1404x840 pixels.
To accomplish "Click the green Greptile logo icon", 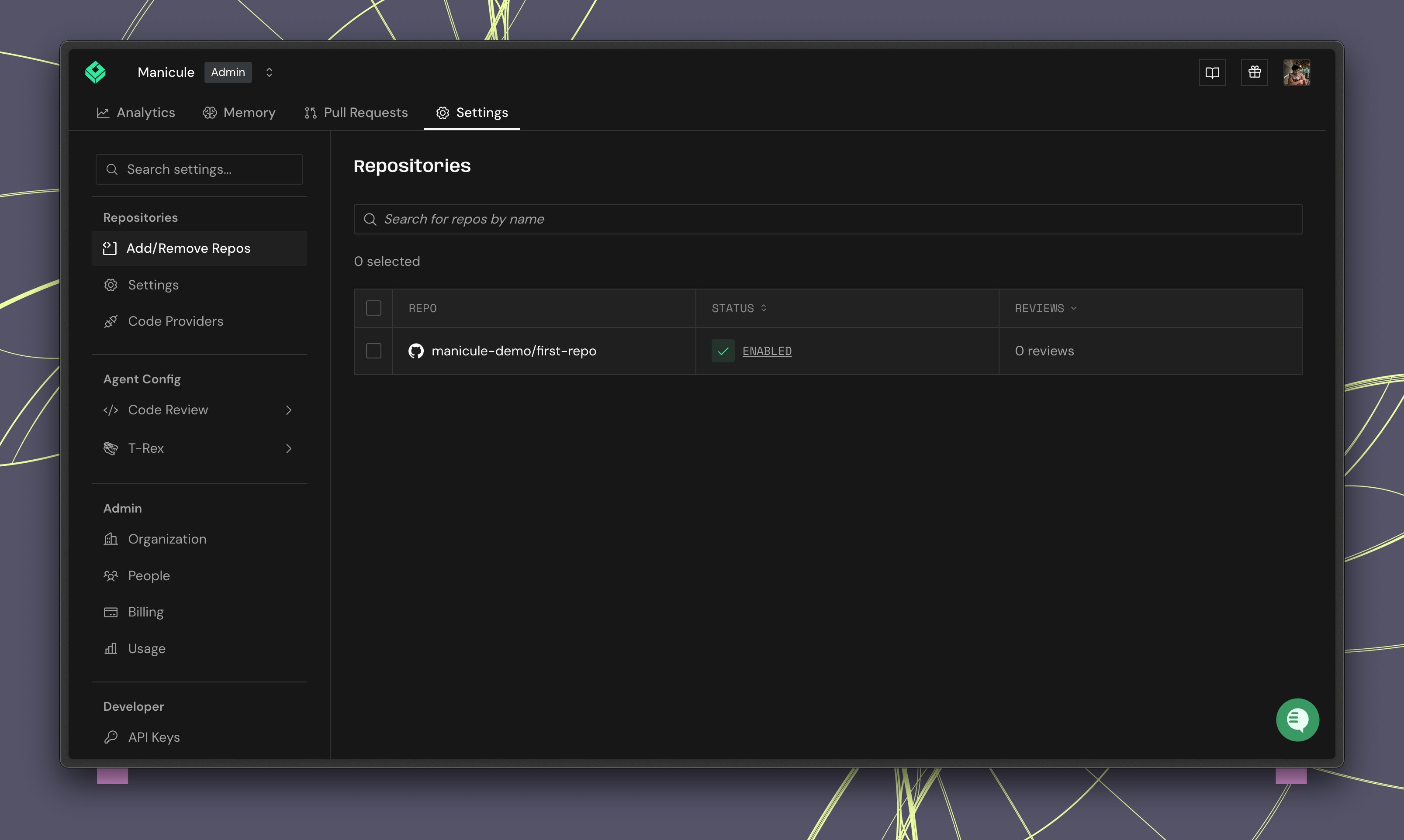I will point(95,72).
